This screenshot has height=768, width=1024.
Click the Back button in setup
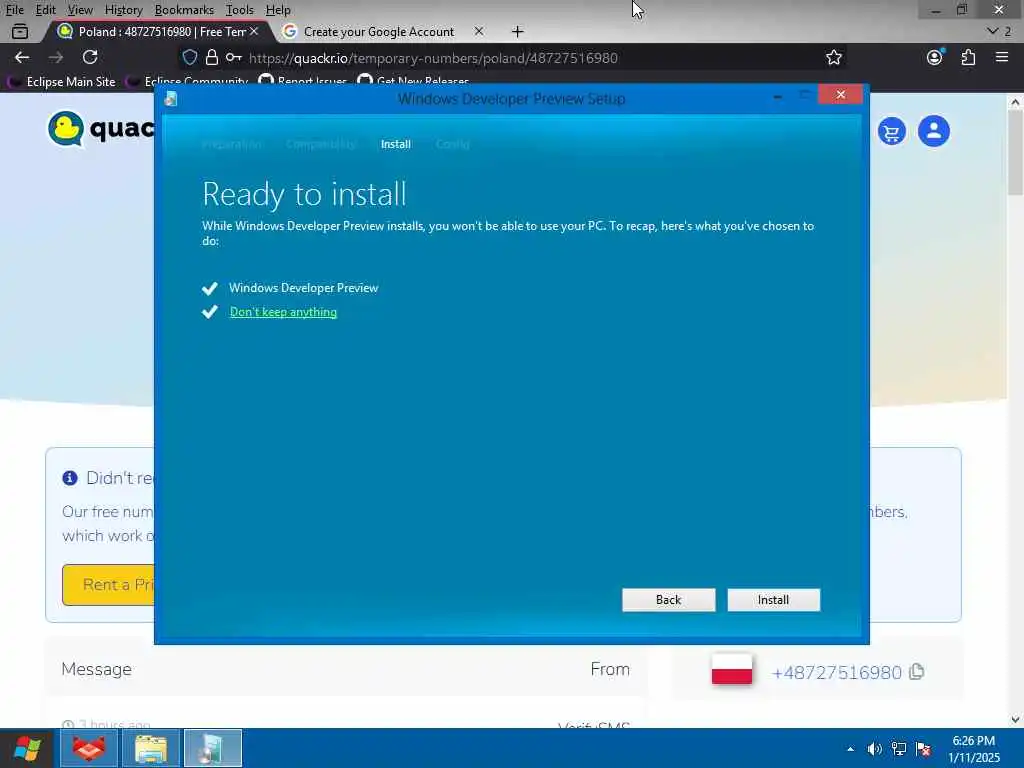click(668, 600)
